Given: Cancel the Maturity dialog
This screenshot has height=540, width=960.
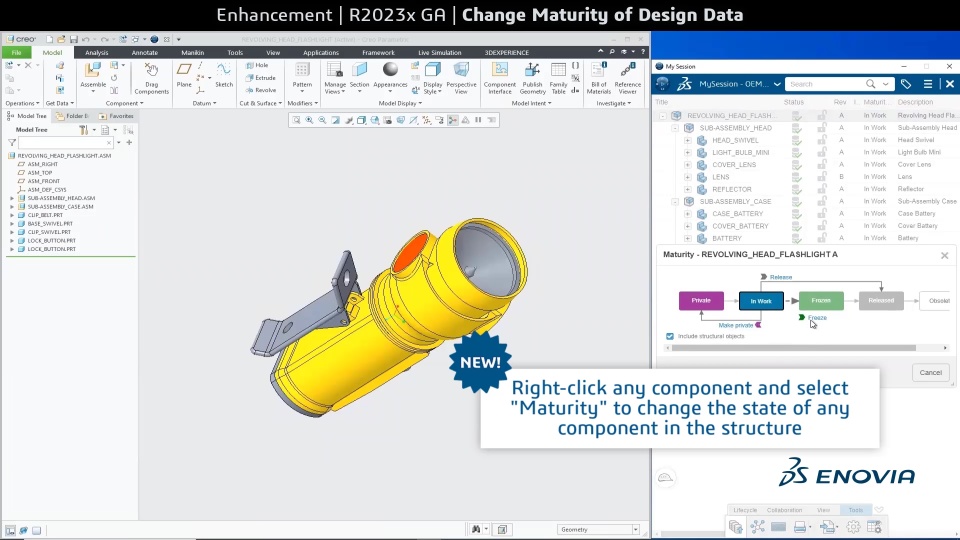Looking at the screenshot, I should click(930, 372).
